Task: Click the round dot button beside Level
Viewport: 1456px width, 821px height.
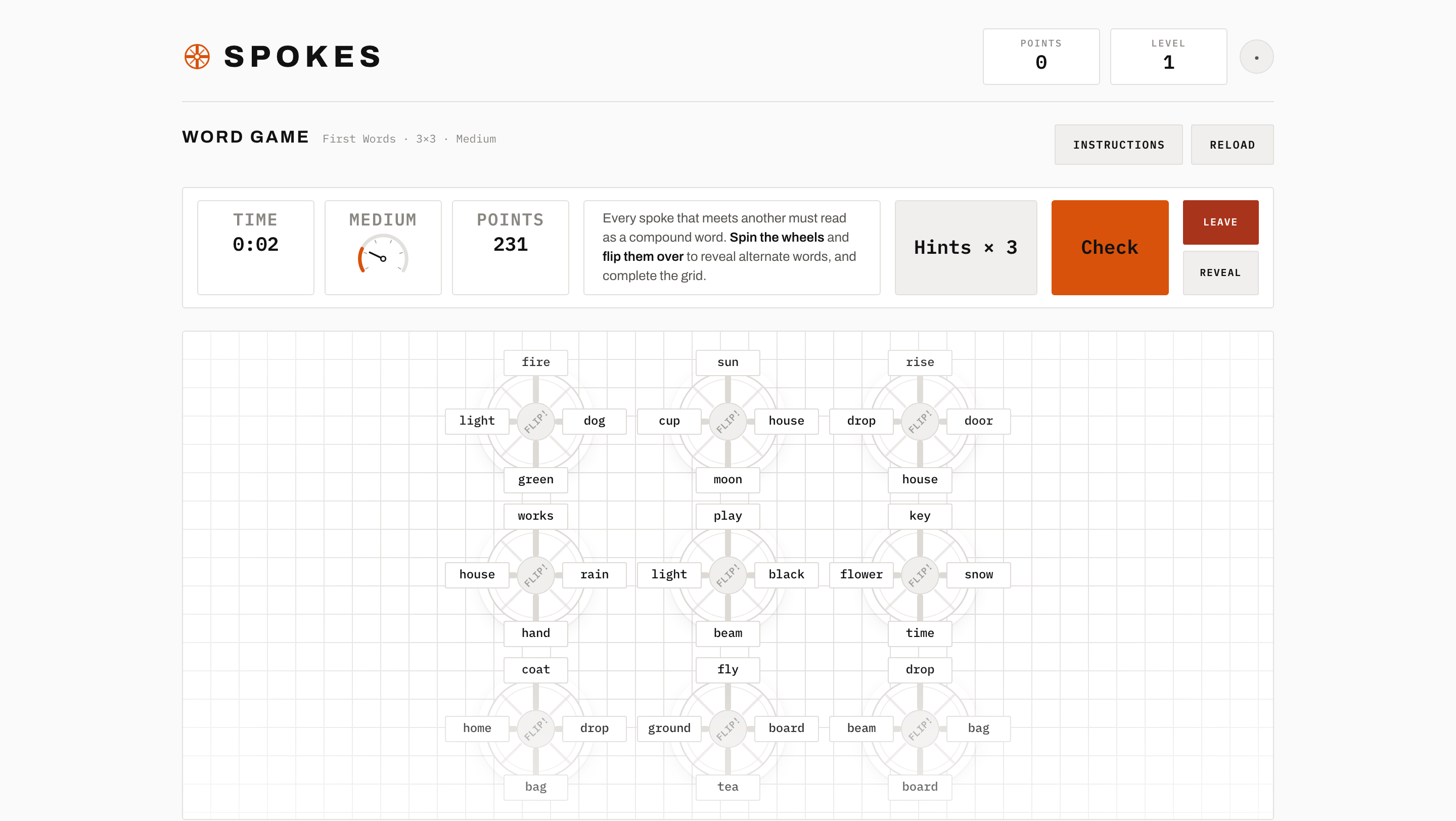Action: [1256, 57]
